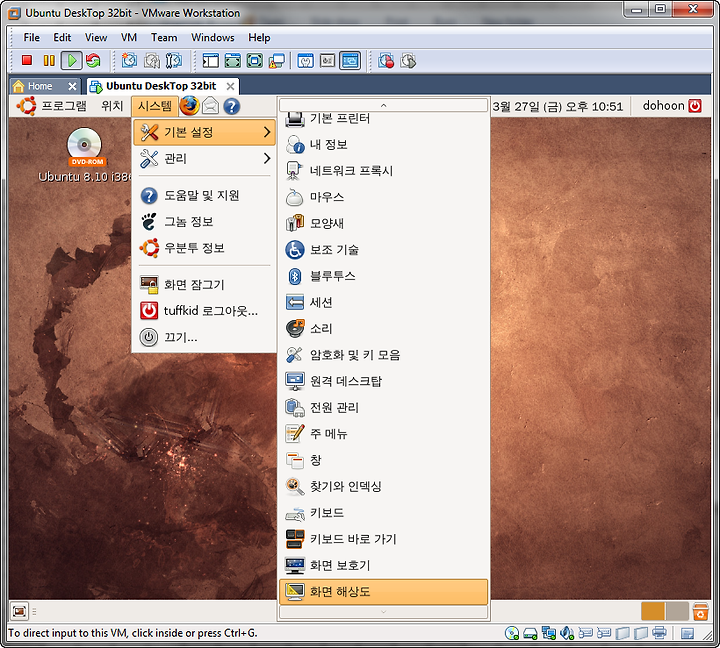Choose 화면 잠그기 from the menu
Screen dimensions: 720x648
(204, 285)
